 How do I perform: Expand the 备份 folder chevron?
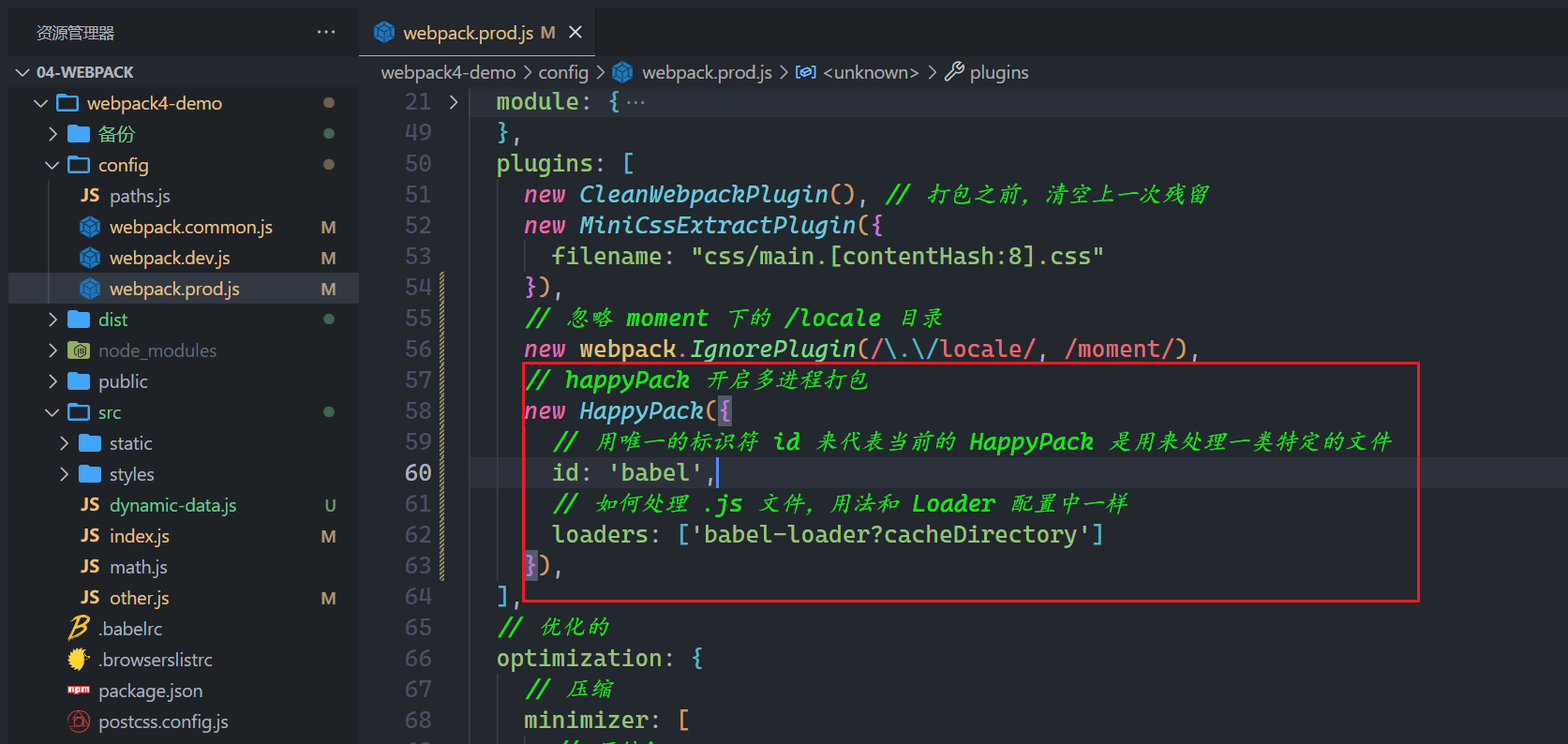point(52,134)
